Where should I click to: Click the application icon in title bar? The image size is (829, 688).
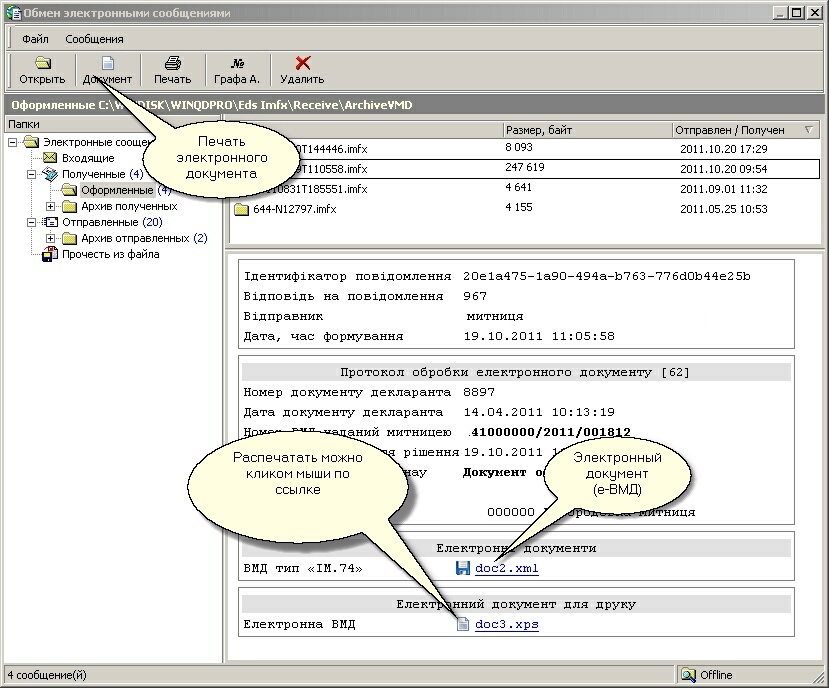pos(13,13)
